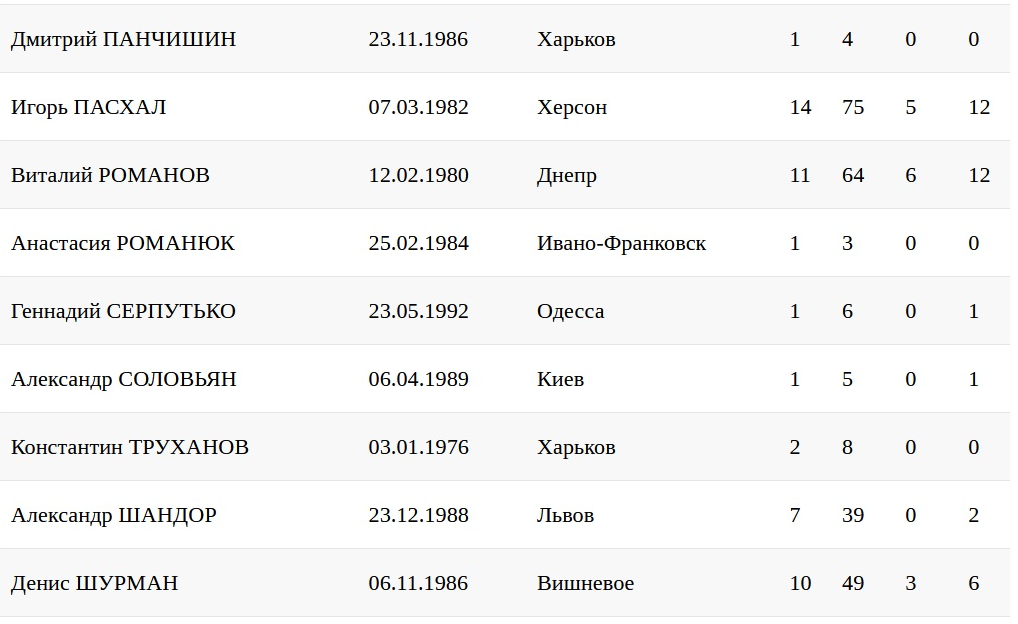Select the date 03.01.1976
This screenshot has height=624, width=1018.
point(418,448)
